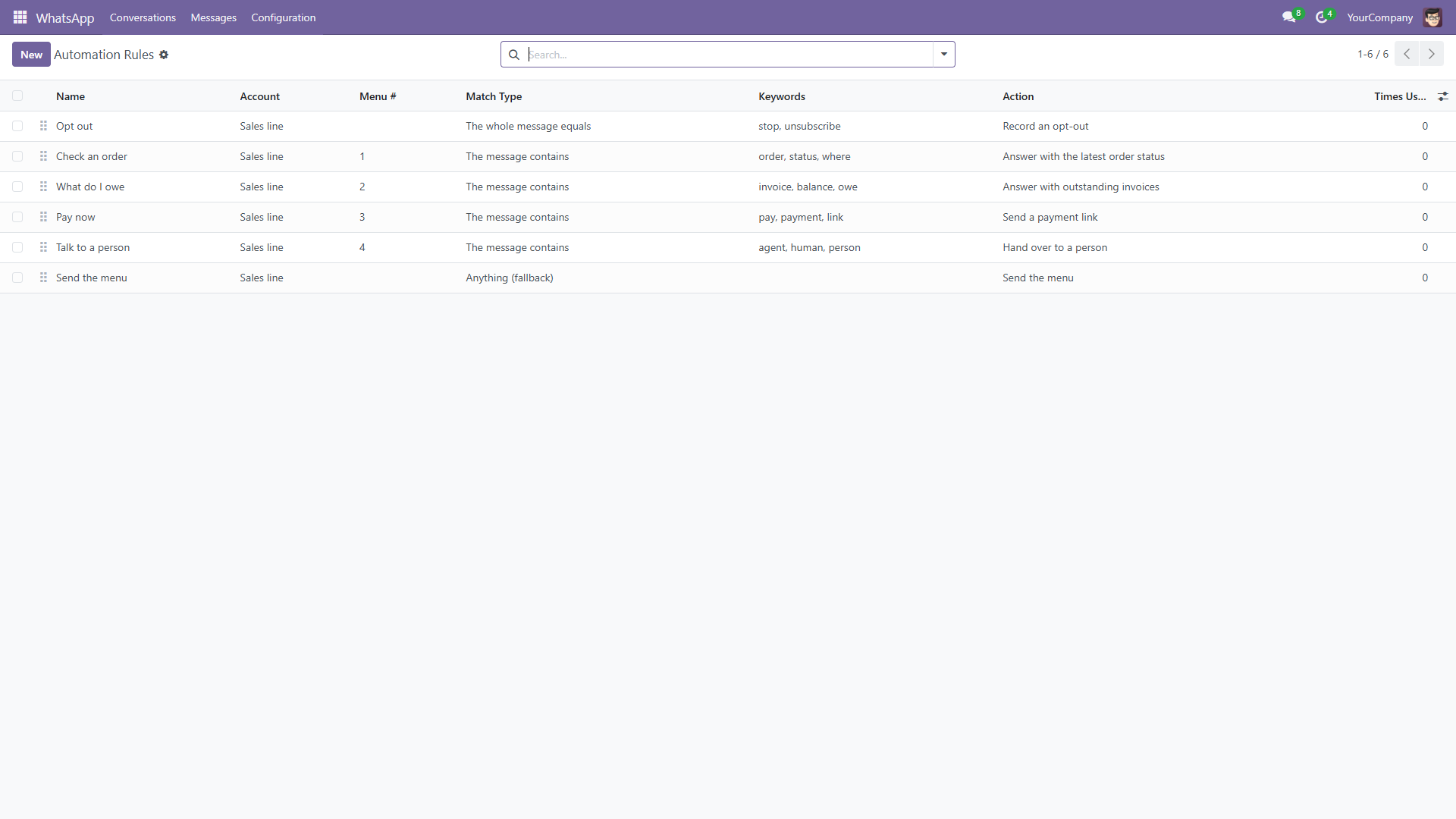This screenshot has width=1456, height=819.
Task: Open the optional columns settings icon
Action: pyautogui.click(x=1443, y=96)
